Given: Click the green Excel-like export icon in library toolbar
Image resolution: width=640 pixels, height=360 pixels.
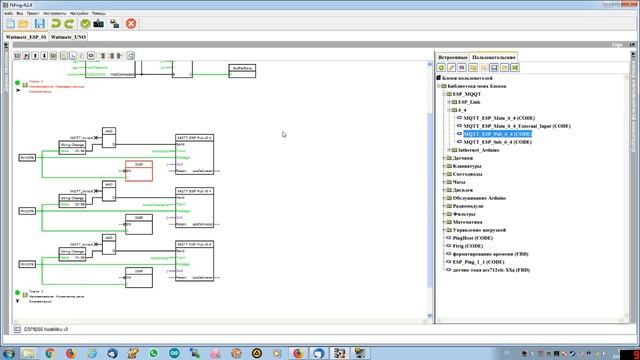Looking at the screenshot, I should pyautogui.click(x=515, y=68).
